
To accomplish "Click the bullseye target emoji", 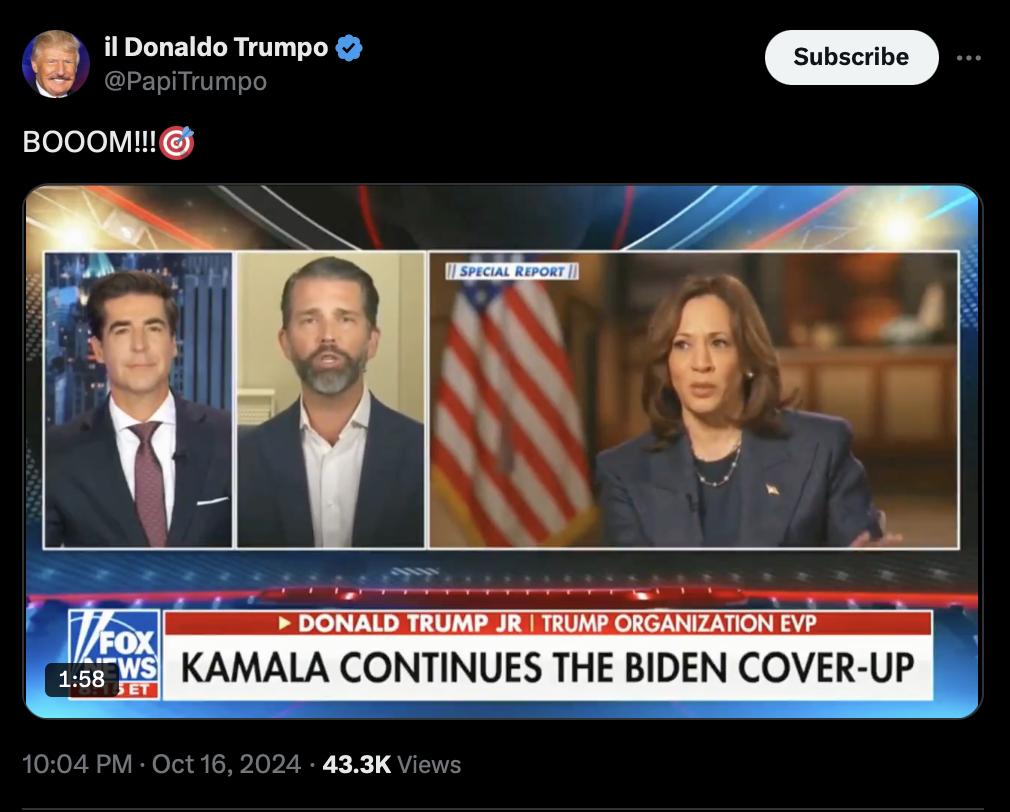I will click(176, 142).
